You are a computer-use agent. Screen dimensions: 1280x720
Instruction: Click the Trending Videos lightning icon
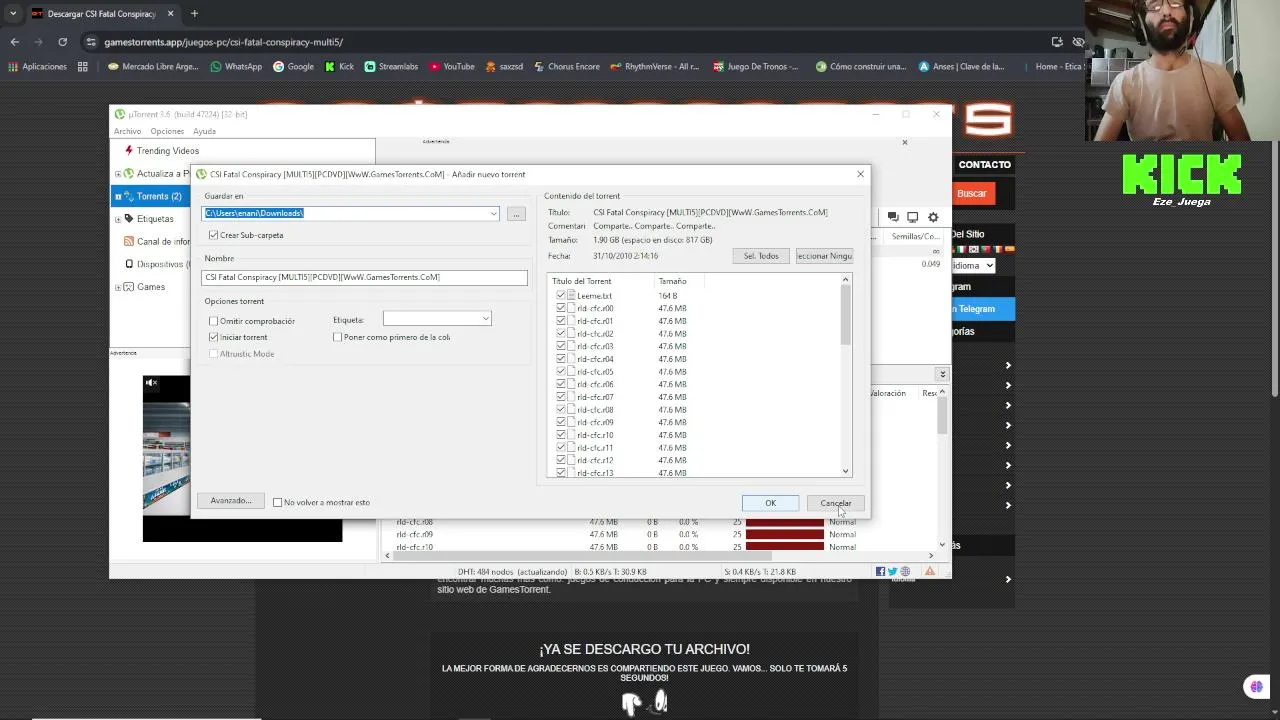pos(129,151)
